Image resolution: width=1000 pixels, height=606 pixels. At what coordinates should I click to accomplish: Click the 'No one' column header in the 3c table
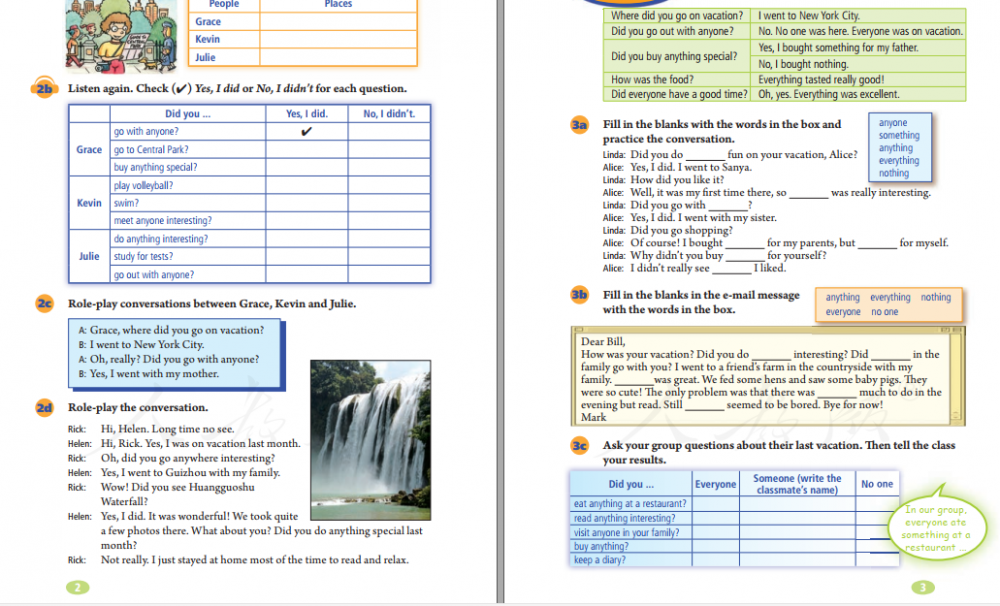(877, 484)
